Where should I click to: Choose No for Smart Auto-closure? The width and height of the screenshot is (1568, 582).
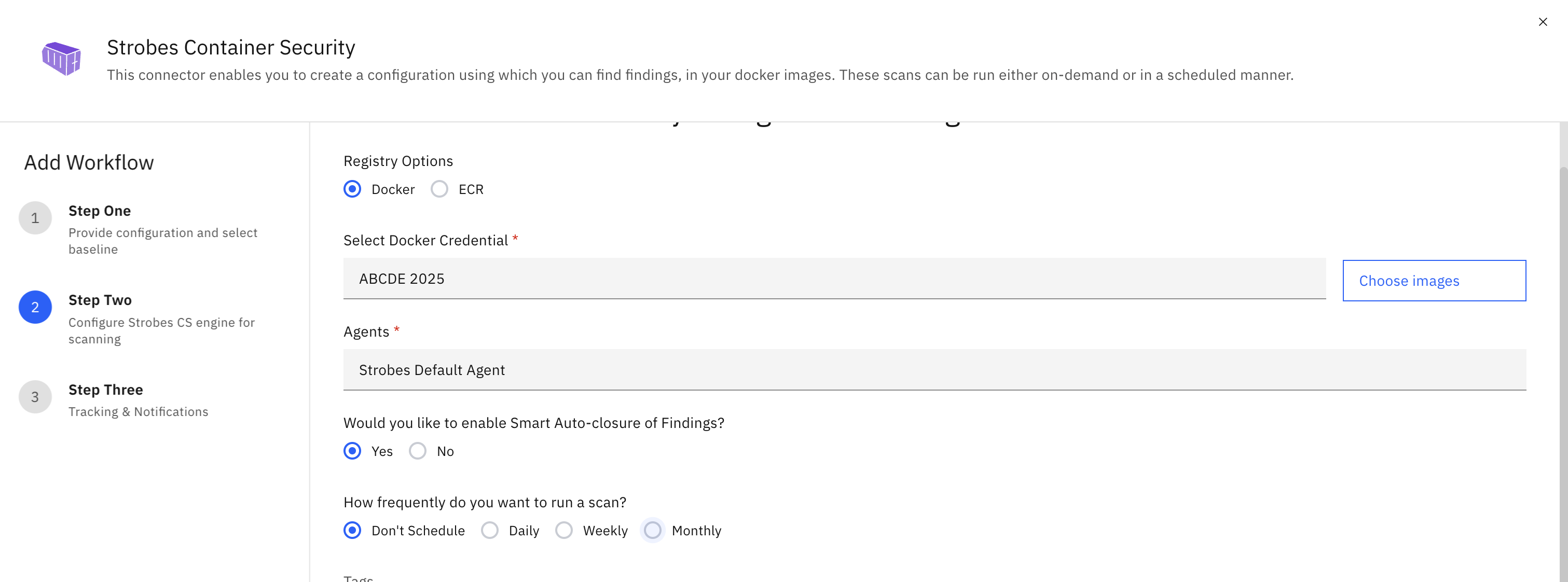[x=418, y=451]
